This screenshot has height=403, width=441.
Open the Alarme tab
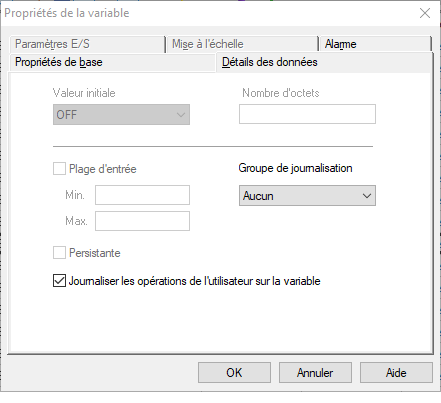tap(375, 44)
